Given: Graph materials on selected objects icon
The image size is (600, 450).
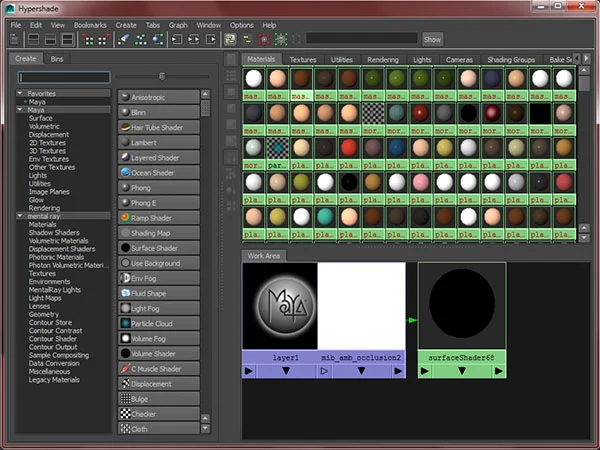Looking at the screenshot, I should [158, 39].
